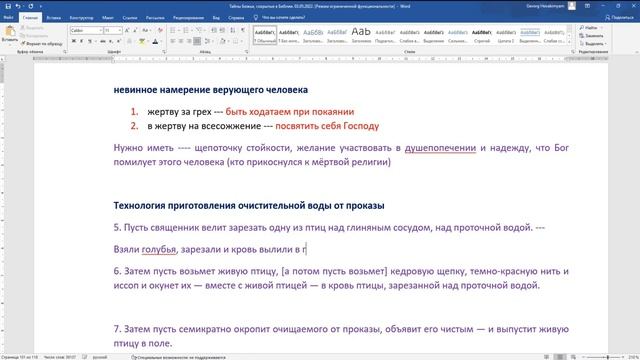Image resolution: width=640 pixels, height=360 pixels.
Task: Show paragraph marks (¶)
Action: (x=243, y=31)
